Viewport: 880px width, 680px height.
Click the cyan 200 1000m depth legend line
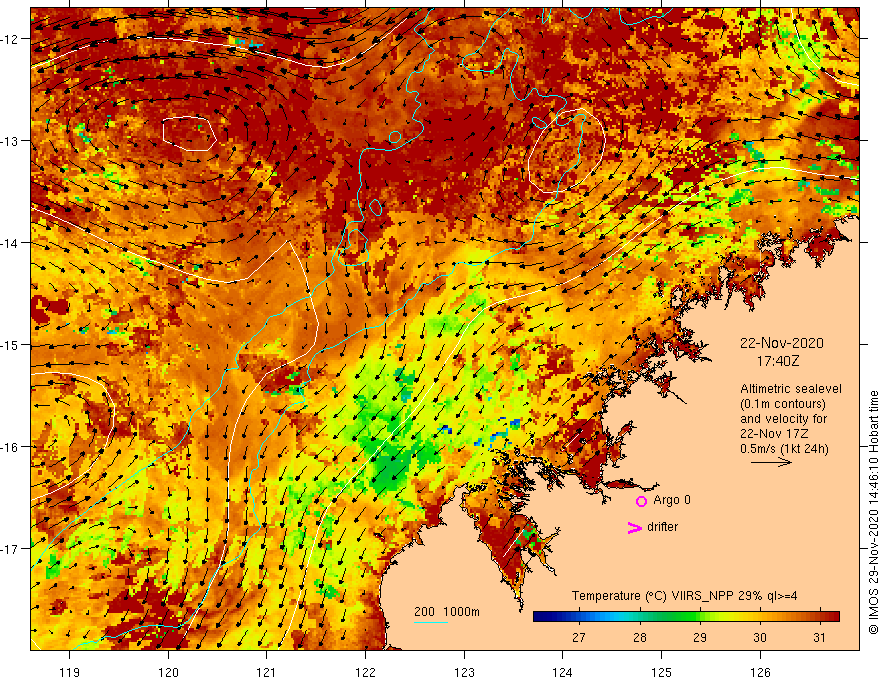point(430,622)
